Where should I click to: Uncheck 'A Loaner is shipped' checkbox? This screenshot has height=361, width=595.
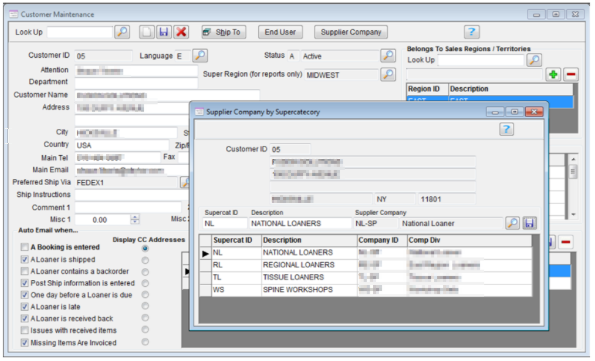pyautogui.click(x=25, y=260)
